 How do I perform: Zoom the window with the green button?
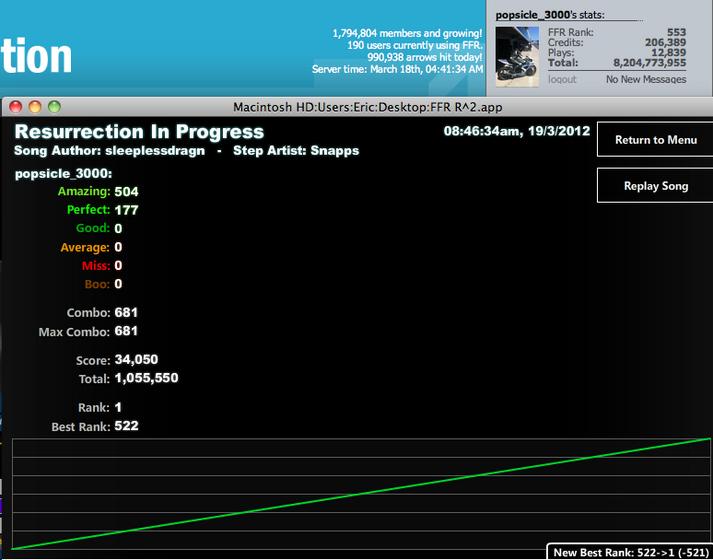[54, 107]
